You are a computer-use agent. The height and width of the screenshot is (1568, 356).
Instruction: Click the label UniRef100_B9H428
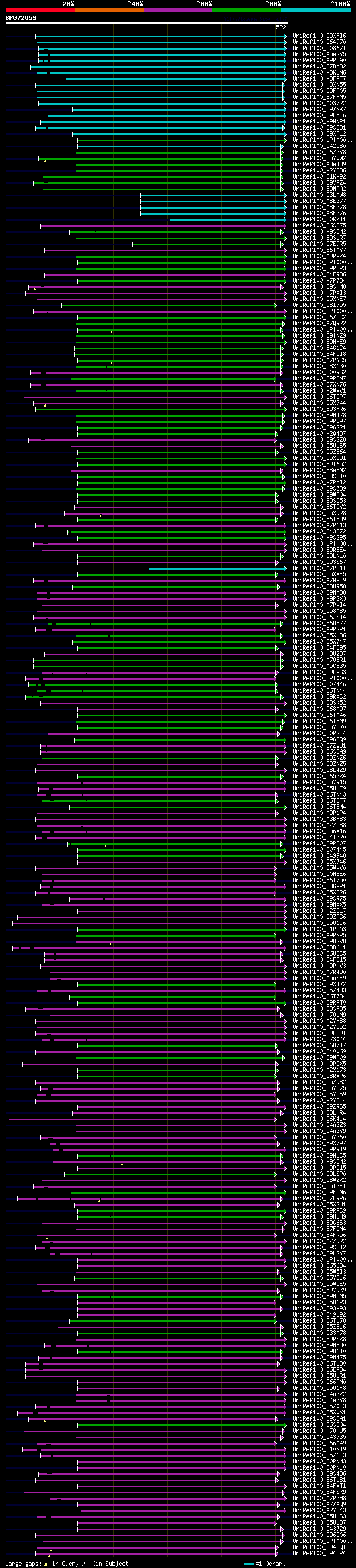point(319,415)
